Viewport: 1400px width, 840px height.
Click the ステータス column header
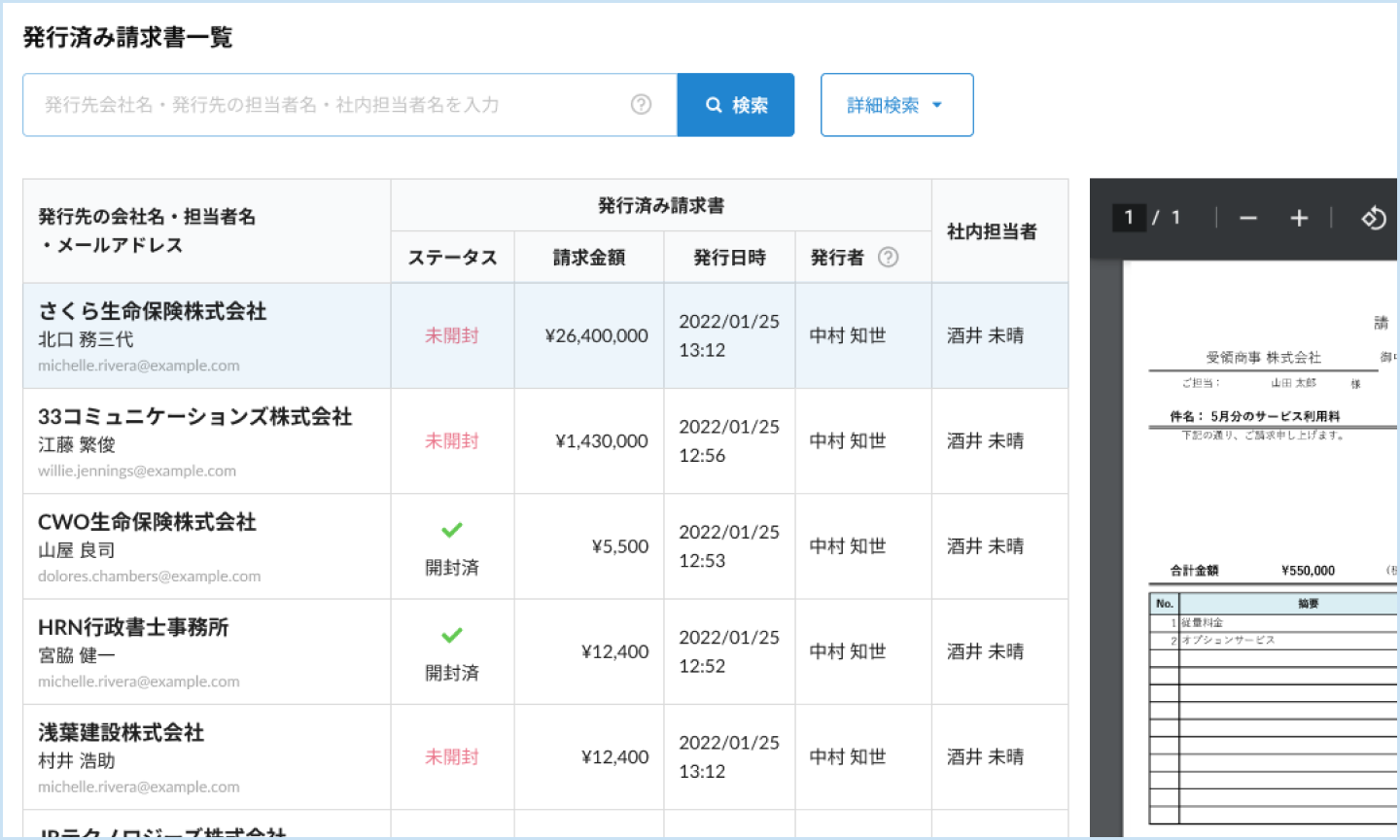452,257
